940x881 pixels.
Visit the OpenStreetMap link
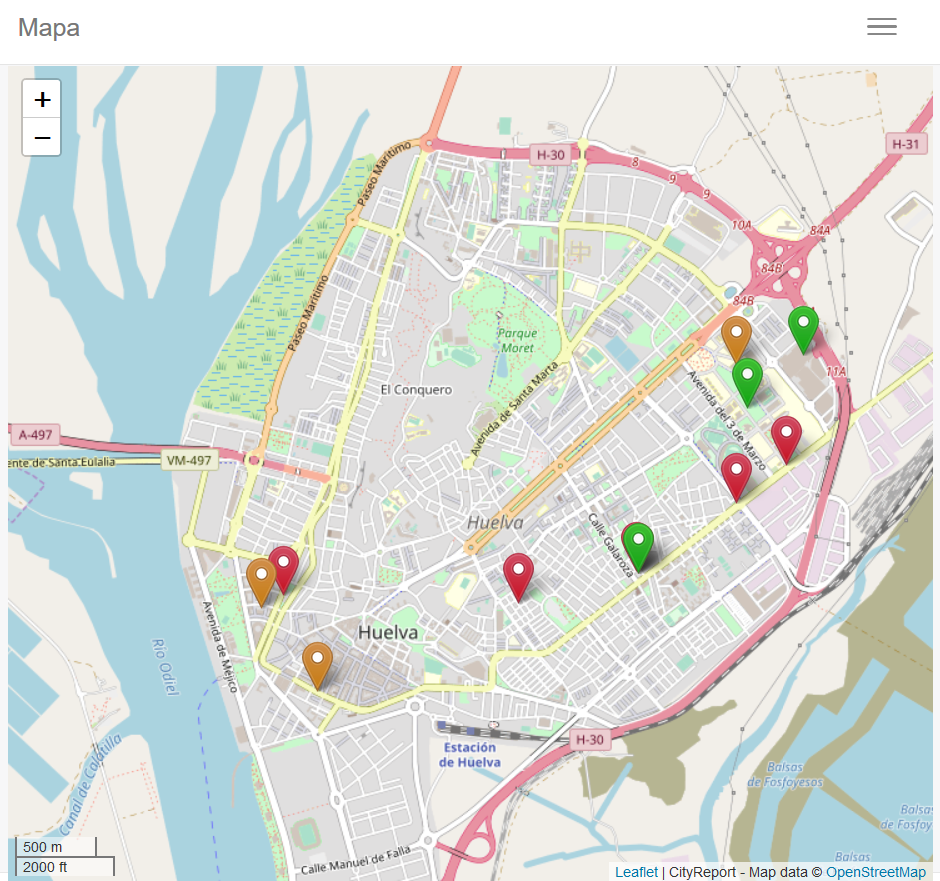875,872
